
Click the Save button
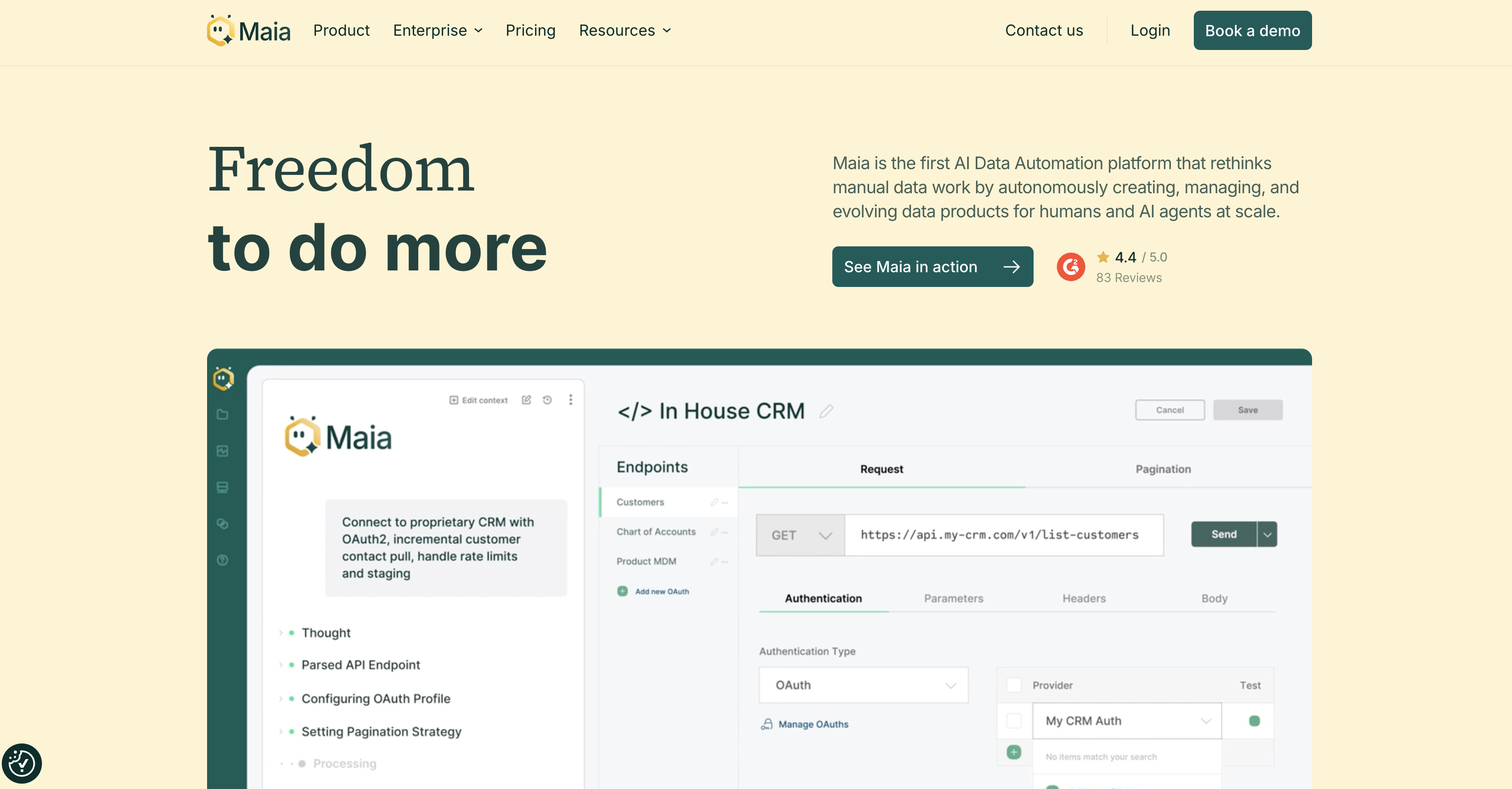(x=1248, y=410)
